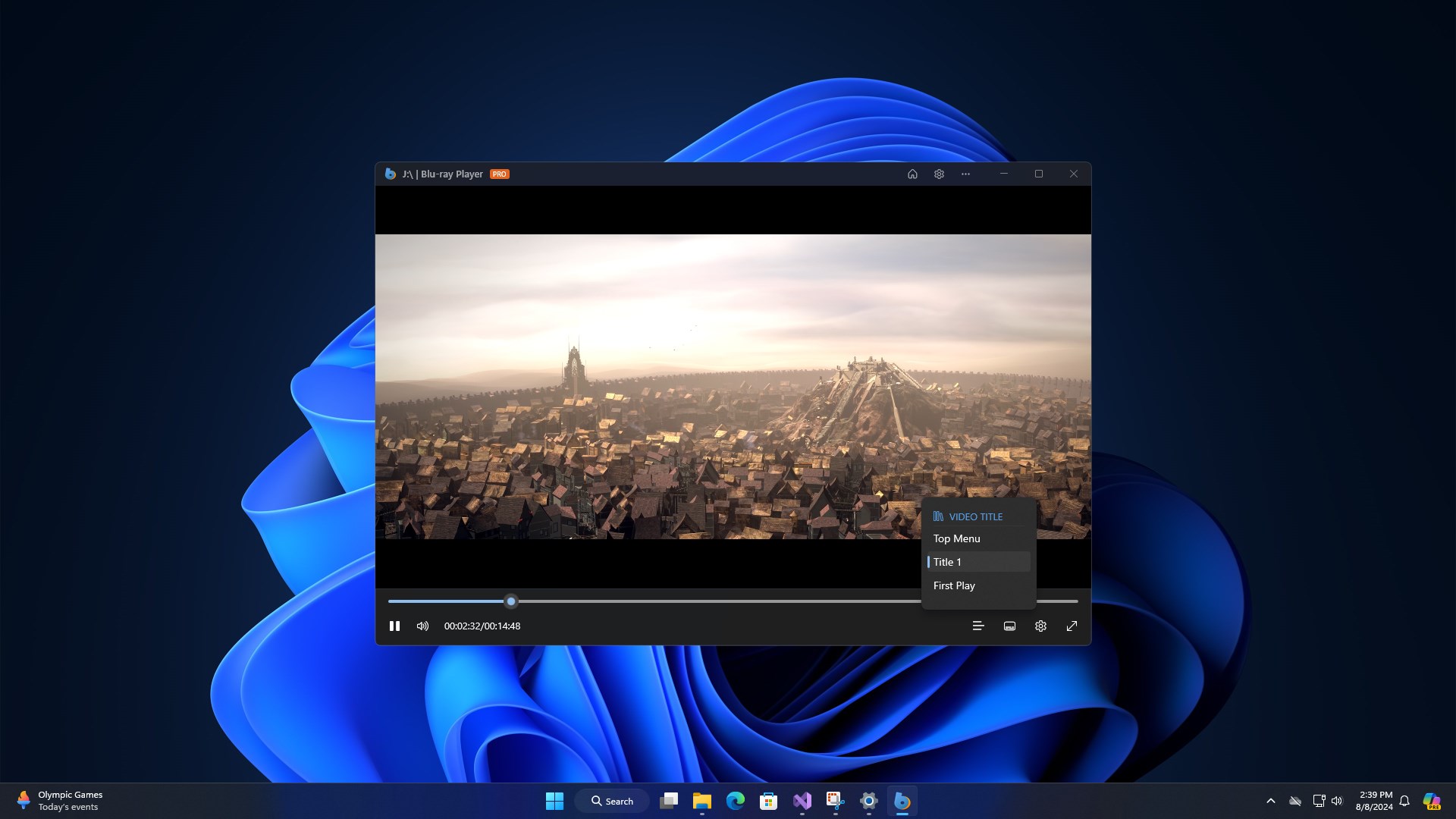Pause the video playback
The image size is (1456, 819).
(394, 626)
